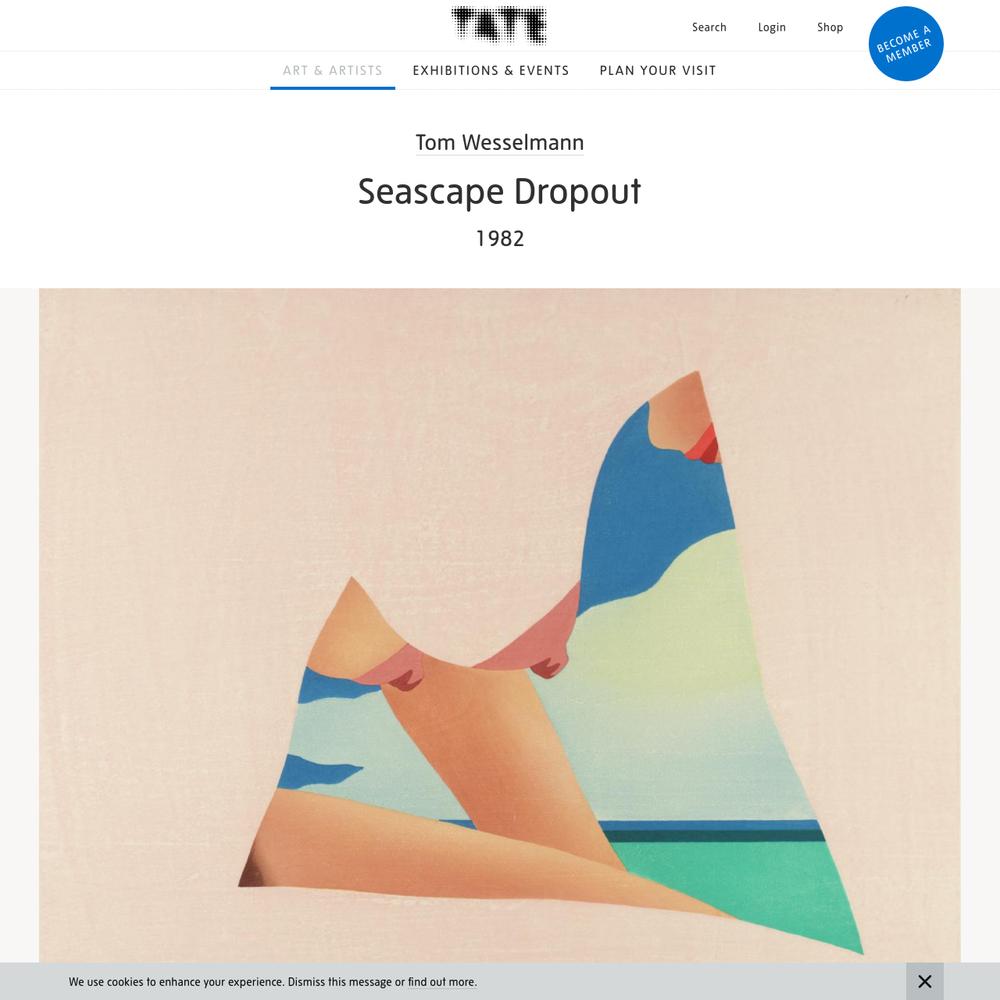Select the Art & Artists tab
The image size is (1000, 1000).
pyautogui.click(x=332, y=70)
